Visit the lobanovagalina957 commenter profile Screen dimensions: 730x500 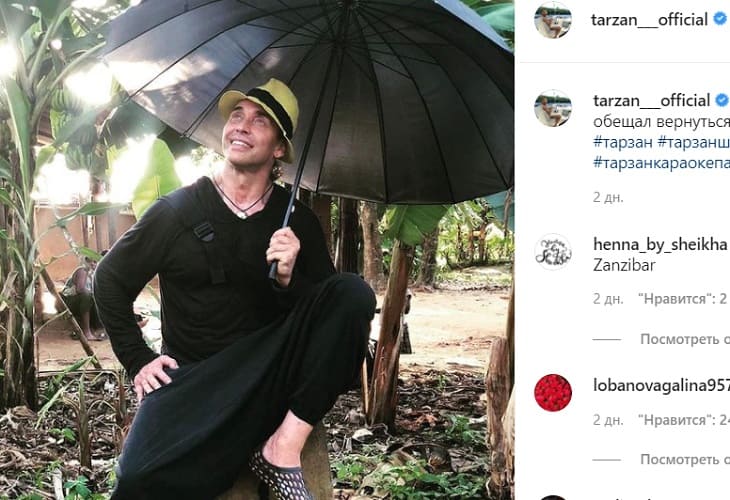(661, 385)
